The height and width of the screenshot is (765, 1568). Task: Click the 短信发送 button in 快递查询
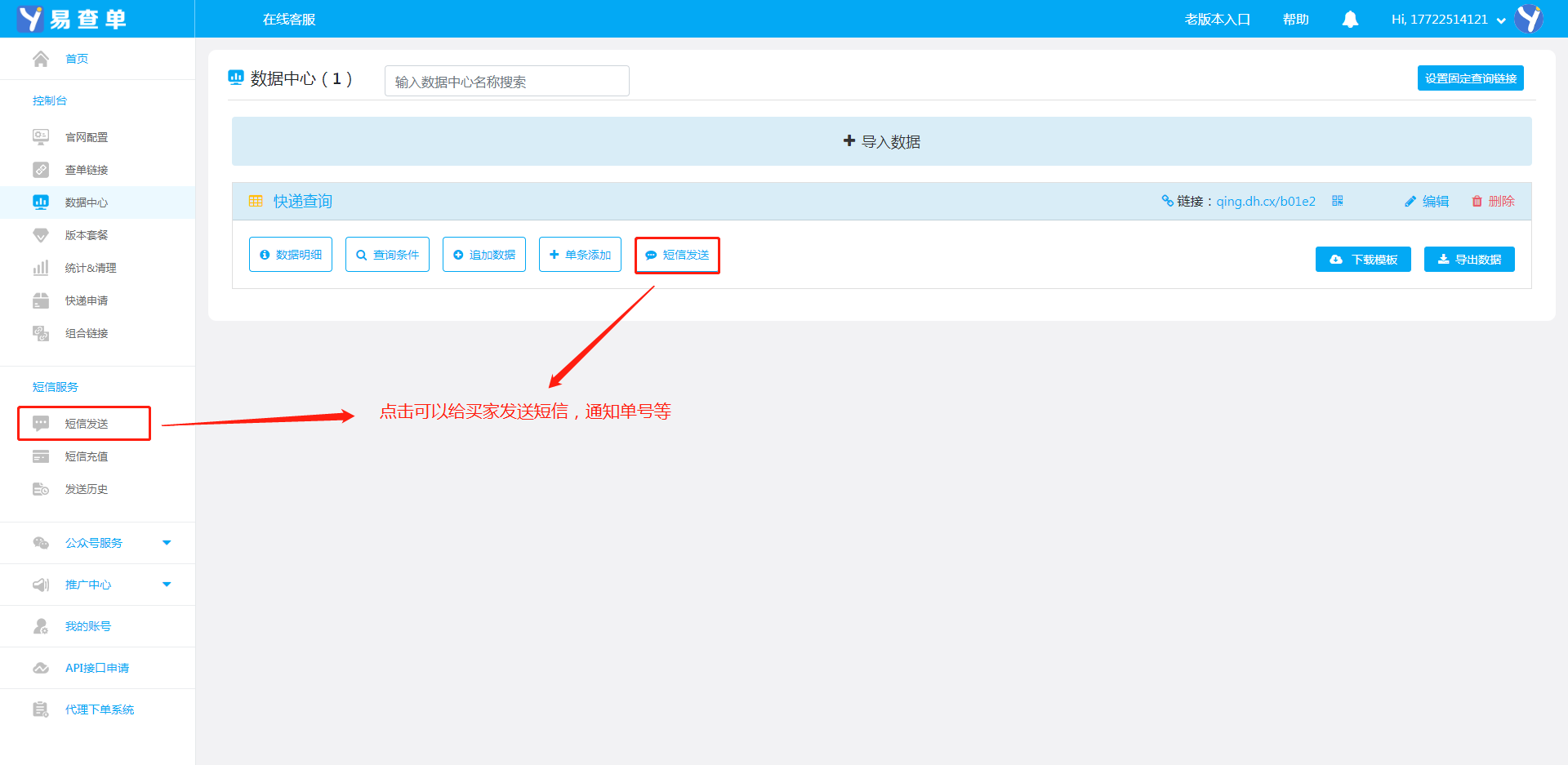(677, 256)
